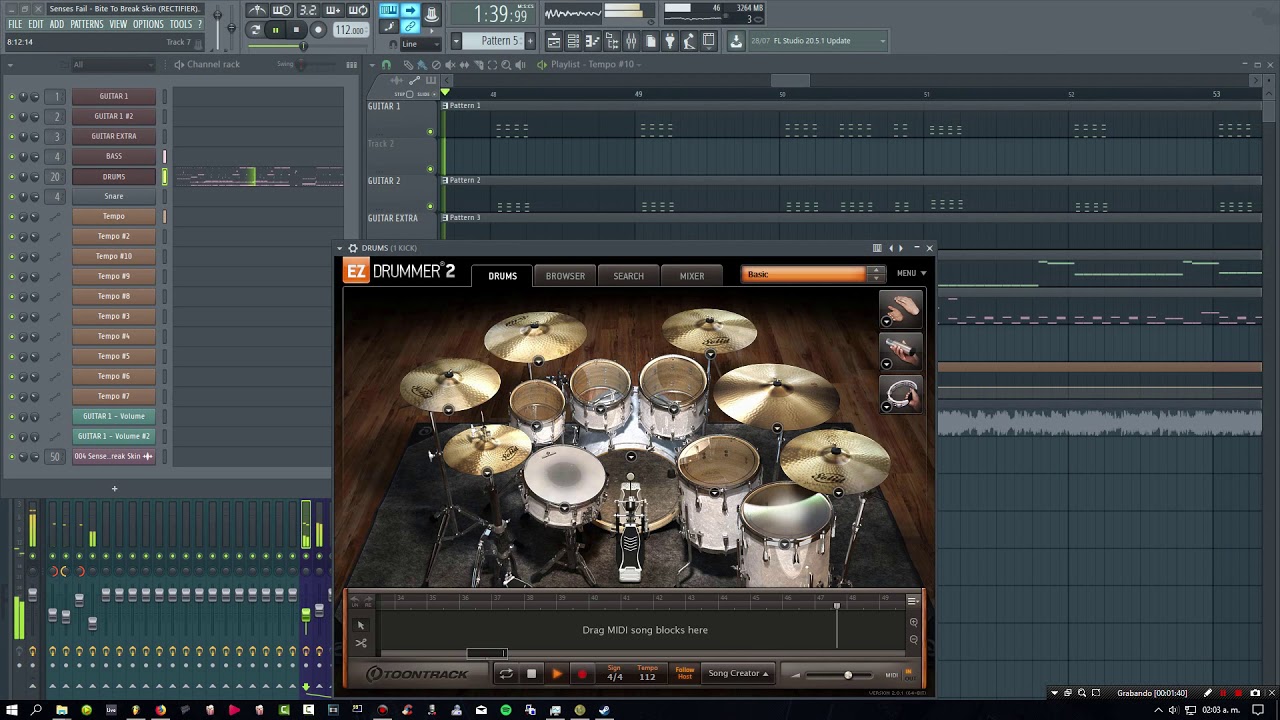Open the Windows notification center
Viewport: 1280px width, 720px height.
pyautogui.click(x=1258, y=710)
